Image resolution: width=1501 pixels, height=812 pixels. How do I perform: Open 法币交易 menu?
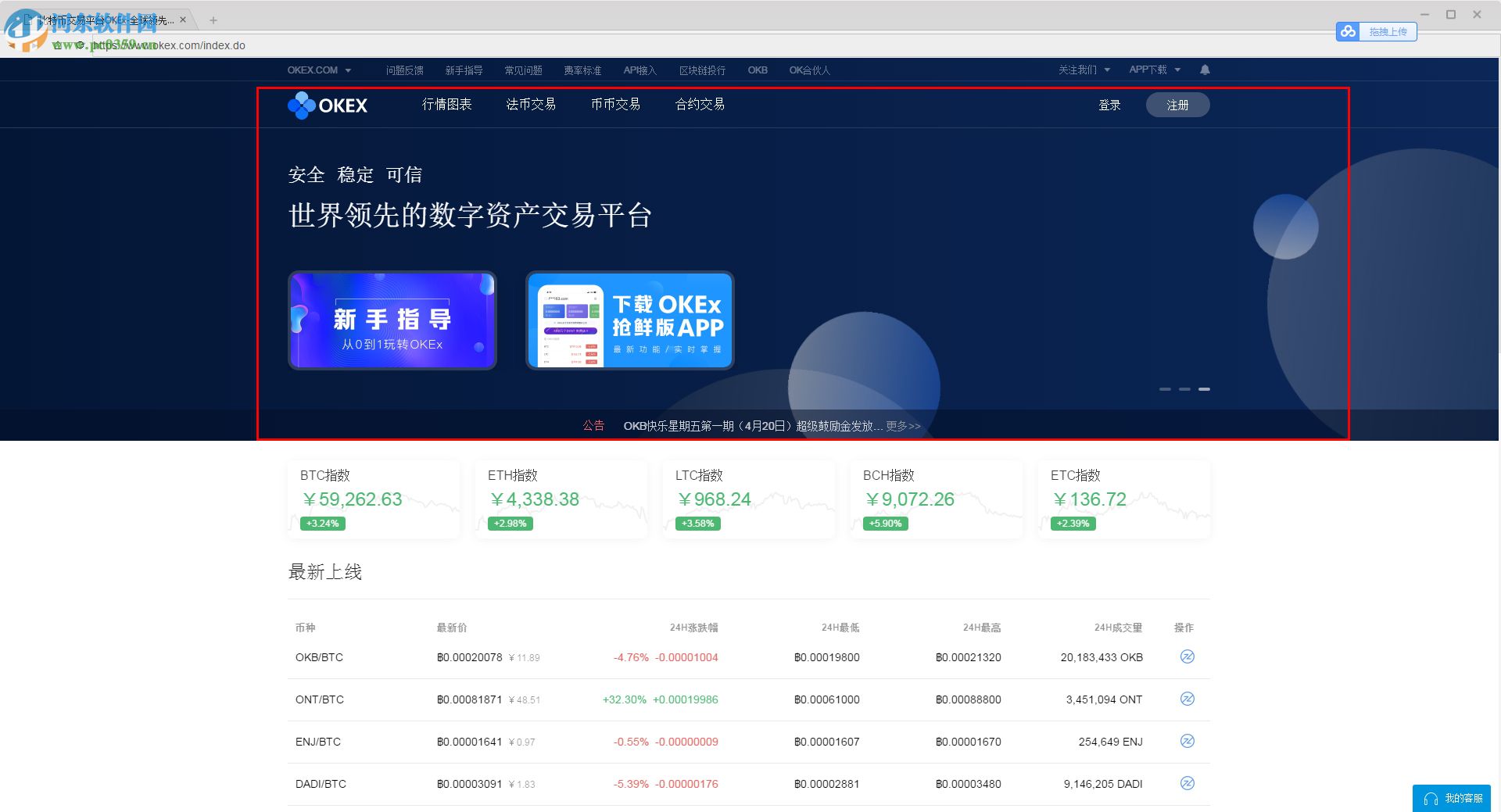tap(531, 105)
